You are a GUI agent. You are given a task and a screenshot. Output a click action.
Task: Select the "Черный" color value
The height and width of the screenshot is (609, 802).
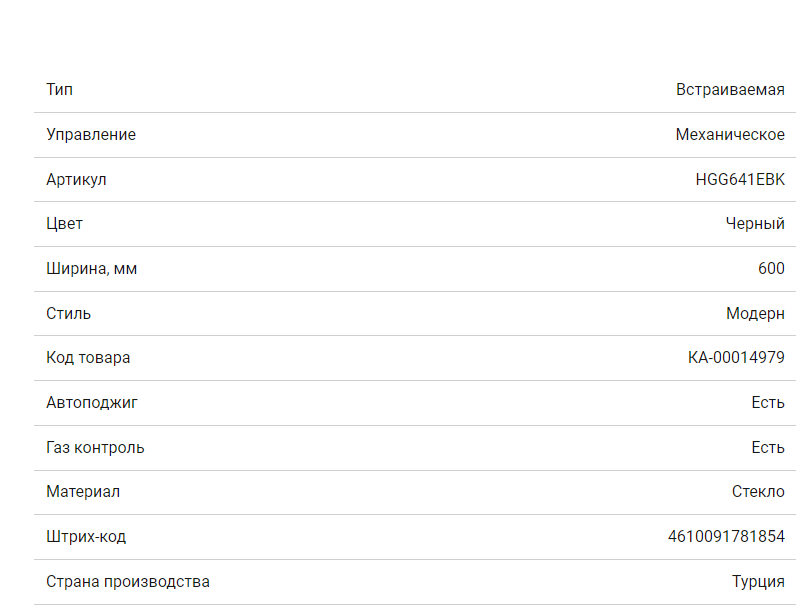click(755, 224)
